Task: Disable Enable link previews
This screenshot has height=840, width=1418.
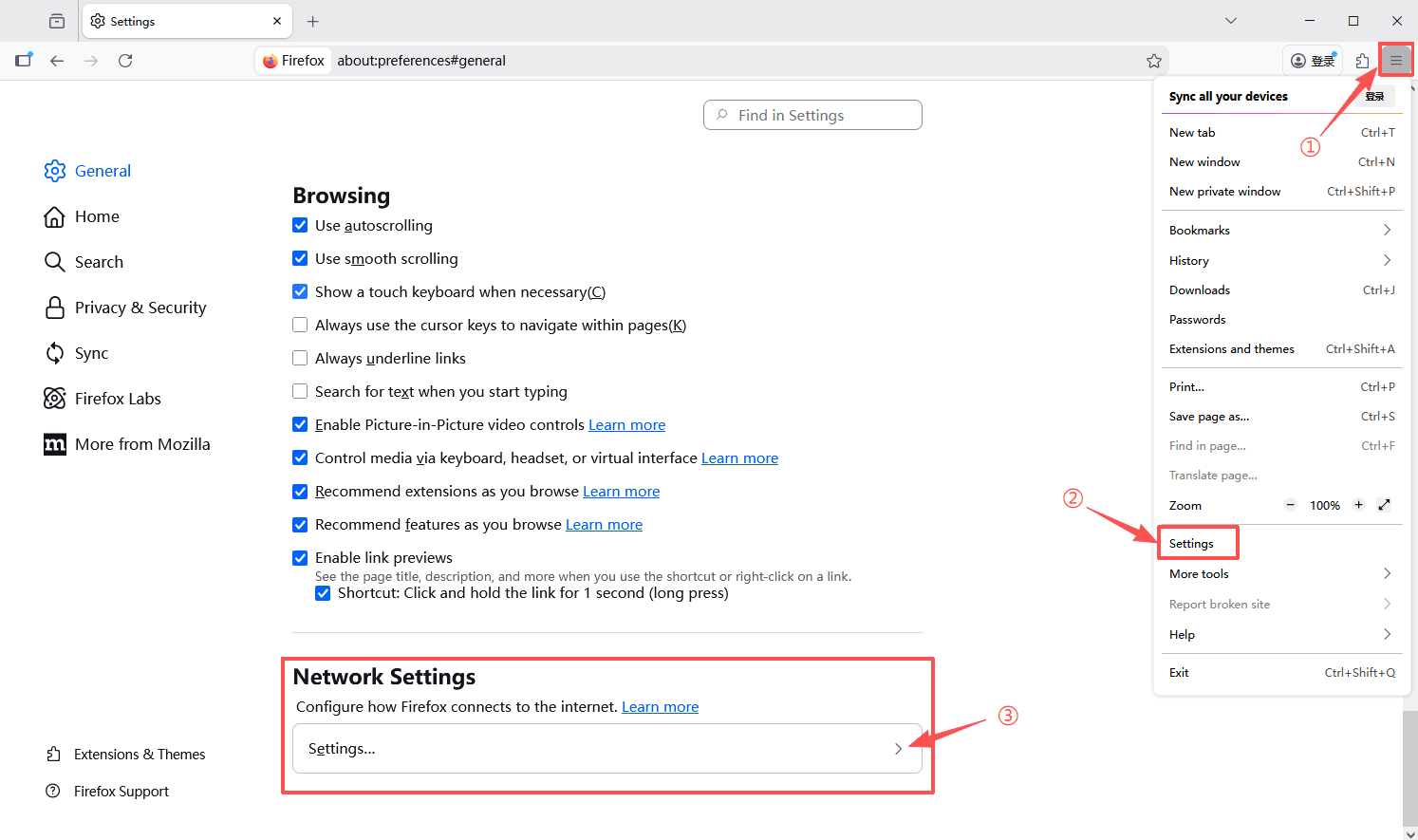Action: 300,557
